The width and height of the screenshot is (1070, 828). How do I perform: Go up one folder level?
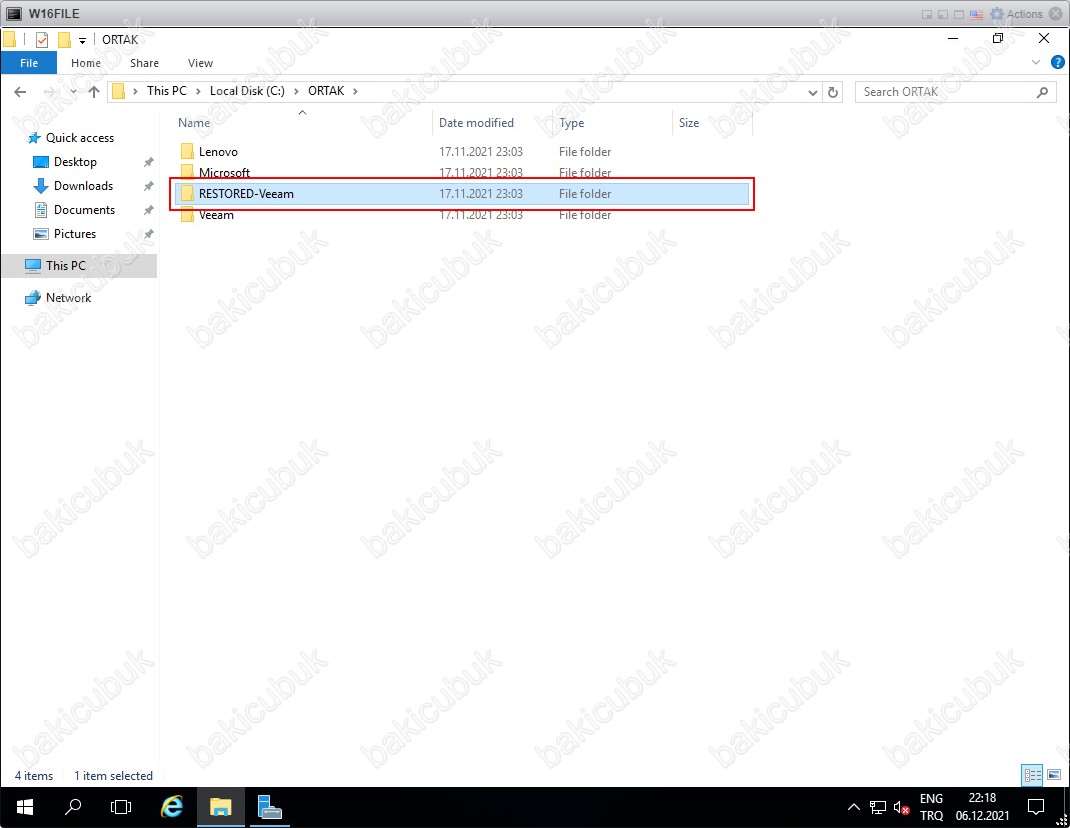94,91
